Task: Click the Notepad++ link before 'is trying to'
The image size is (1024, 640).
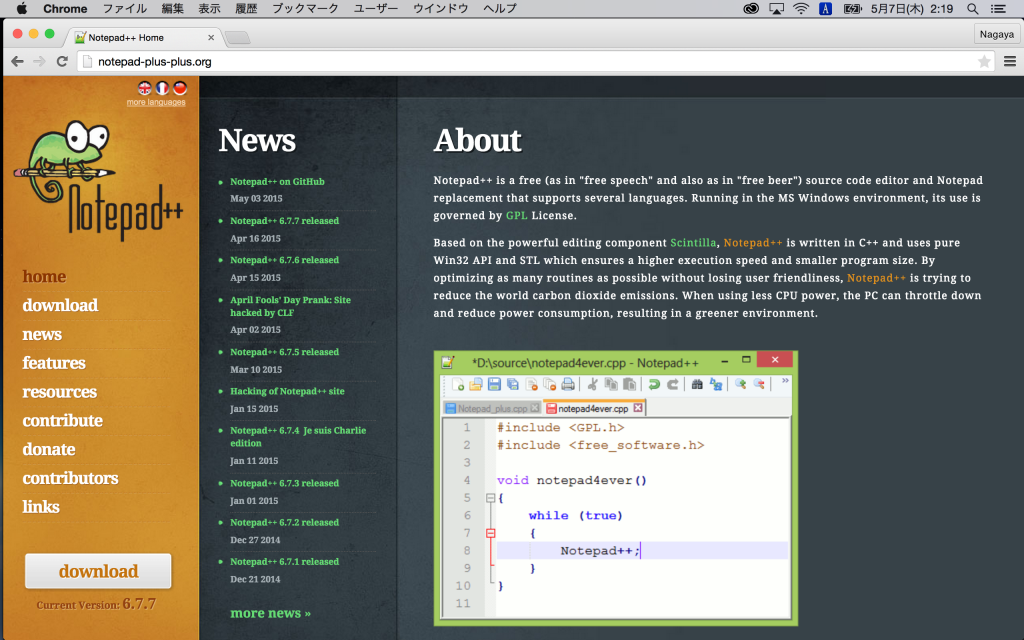Action: point(876,278)
